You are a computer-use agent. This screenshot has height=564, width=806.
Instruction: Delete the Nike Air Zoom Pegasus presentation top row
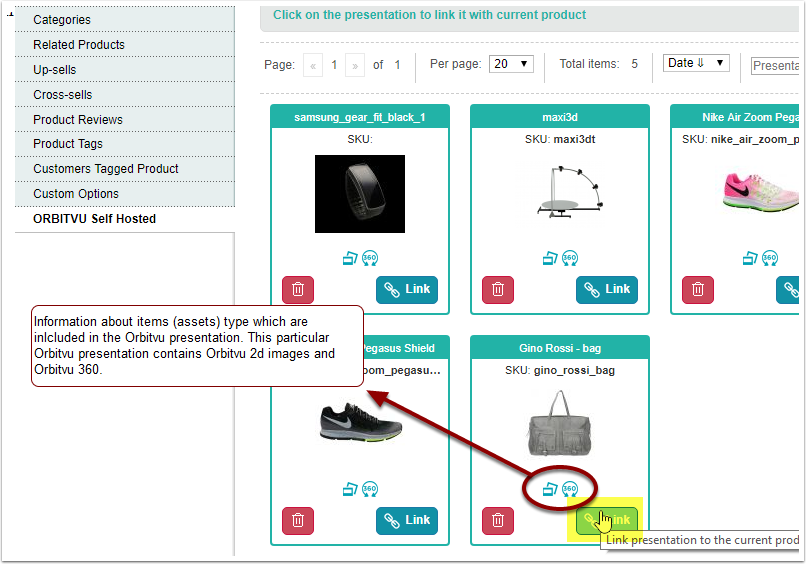point(698,289)
